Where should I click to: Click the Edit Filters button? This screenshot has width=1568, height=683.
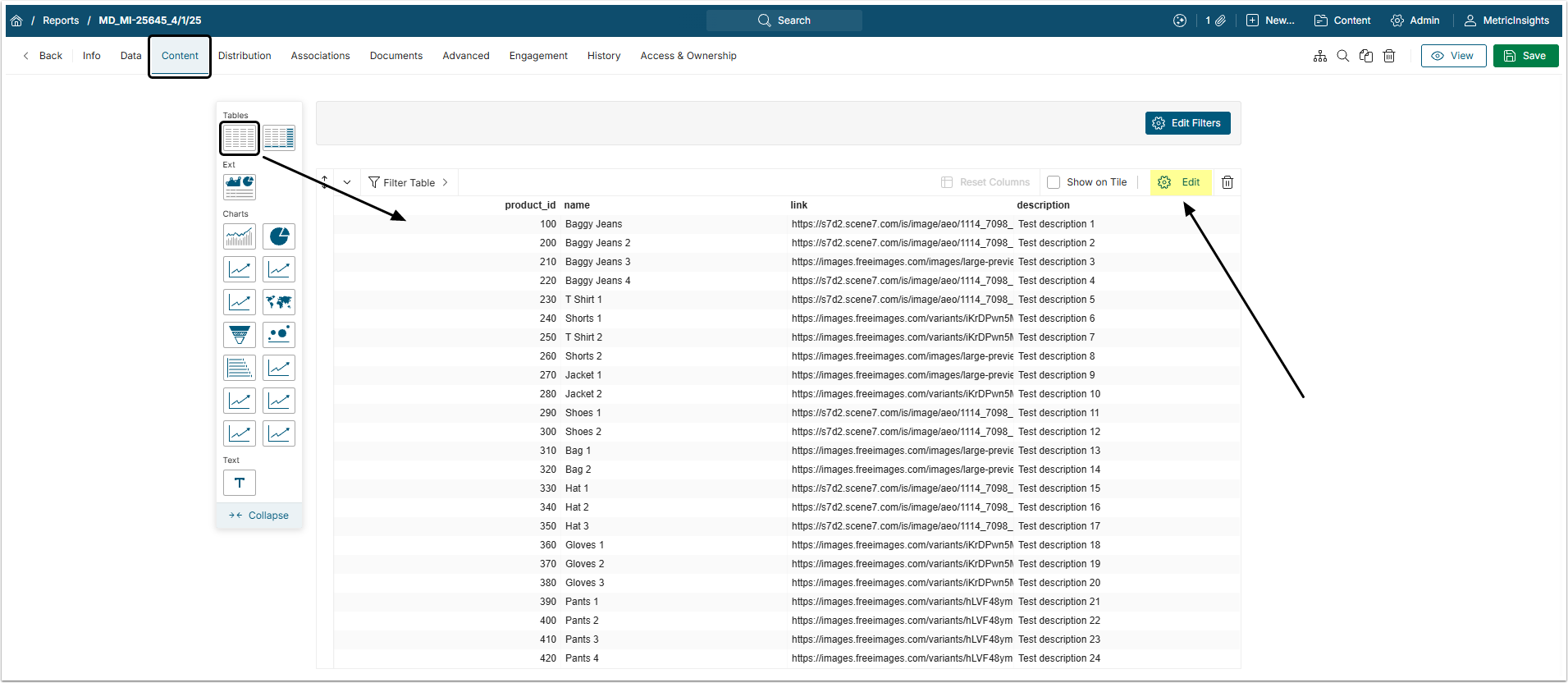1187,123
